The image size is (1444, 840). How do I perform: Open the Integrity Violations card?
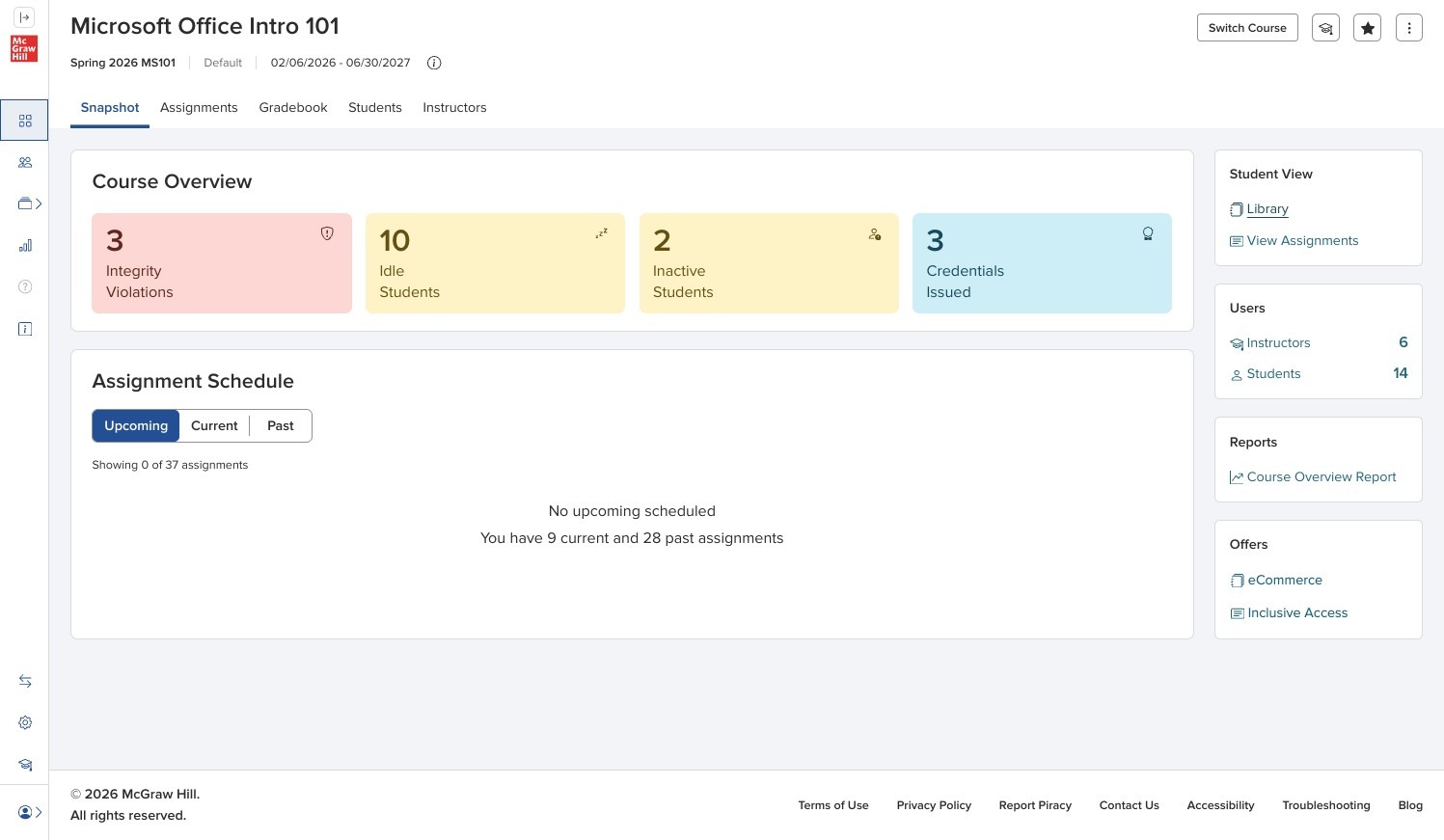click(x=222, y=263)
